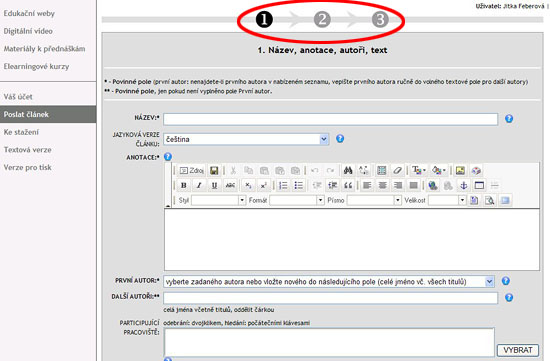Open the Velikost size dropdown

tap(447, 200)
